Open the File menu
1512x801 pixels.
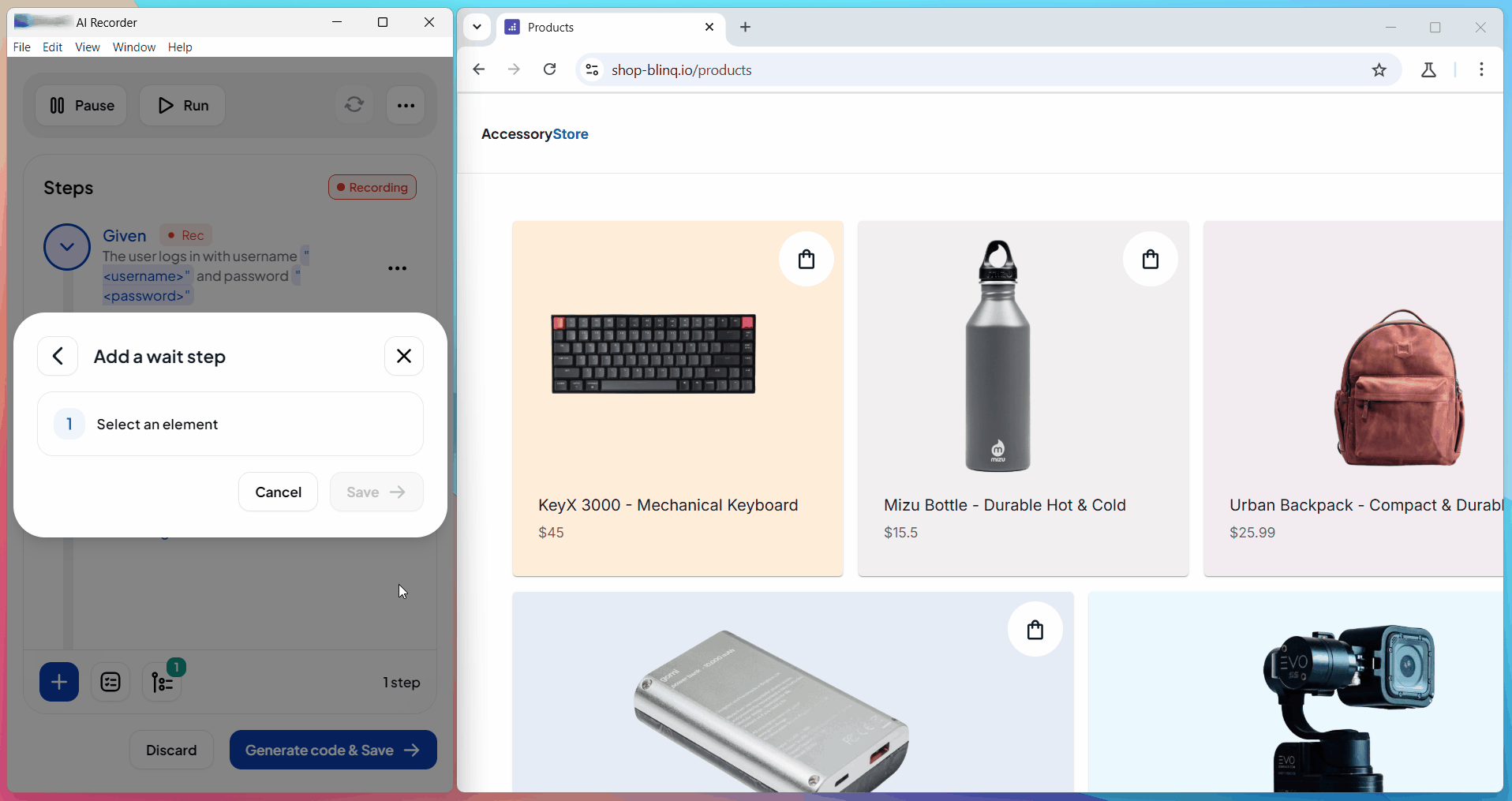(x=22, y=47)
